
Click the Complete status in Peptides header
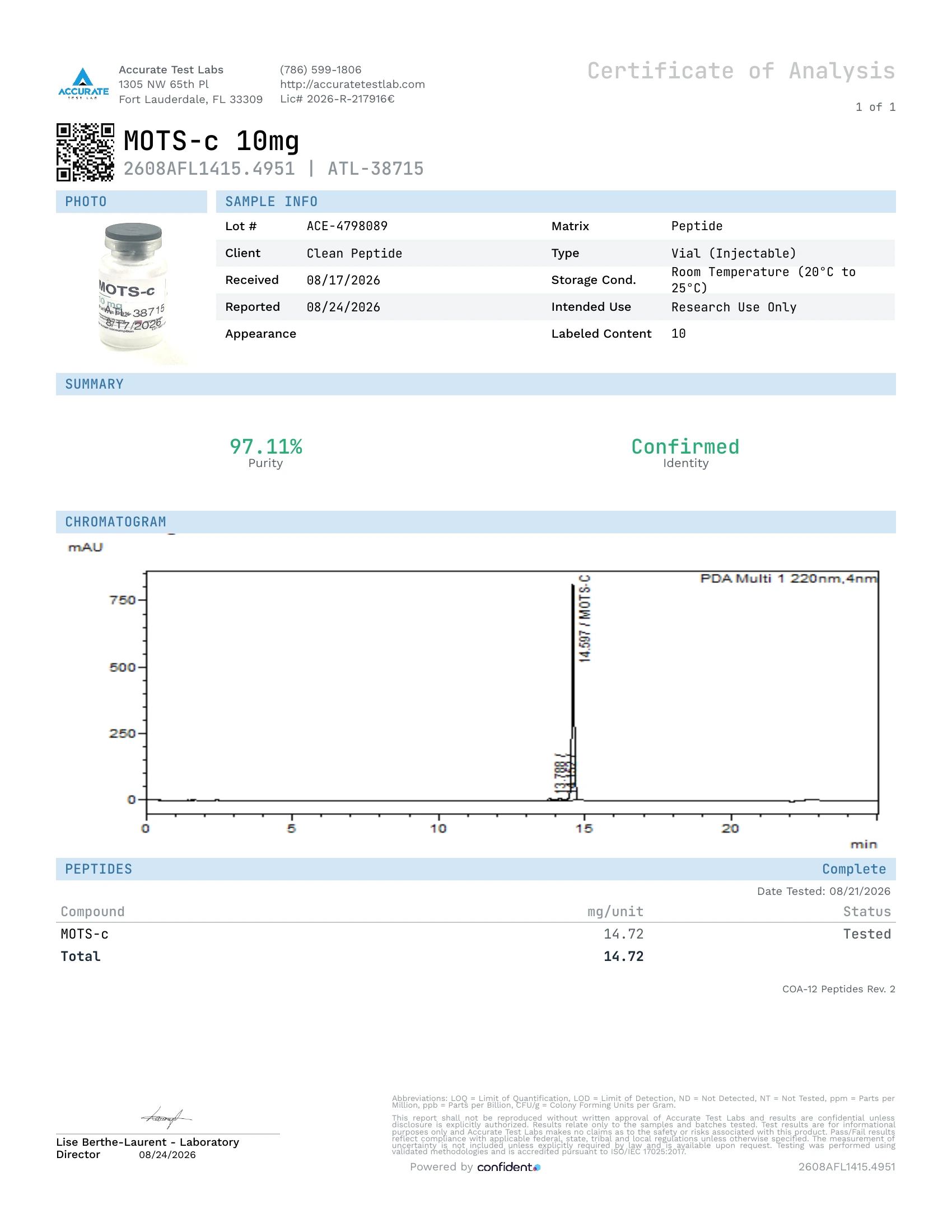pos(854,869)
